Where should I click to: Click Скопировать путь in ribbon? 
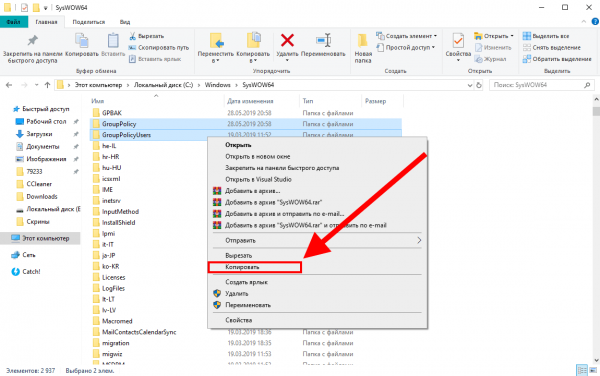(x=159, y=47)
